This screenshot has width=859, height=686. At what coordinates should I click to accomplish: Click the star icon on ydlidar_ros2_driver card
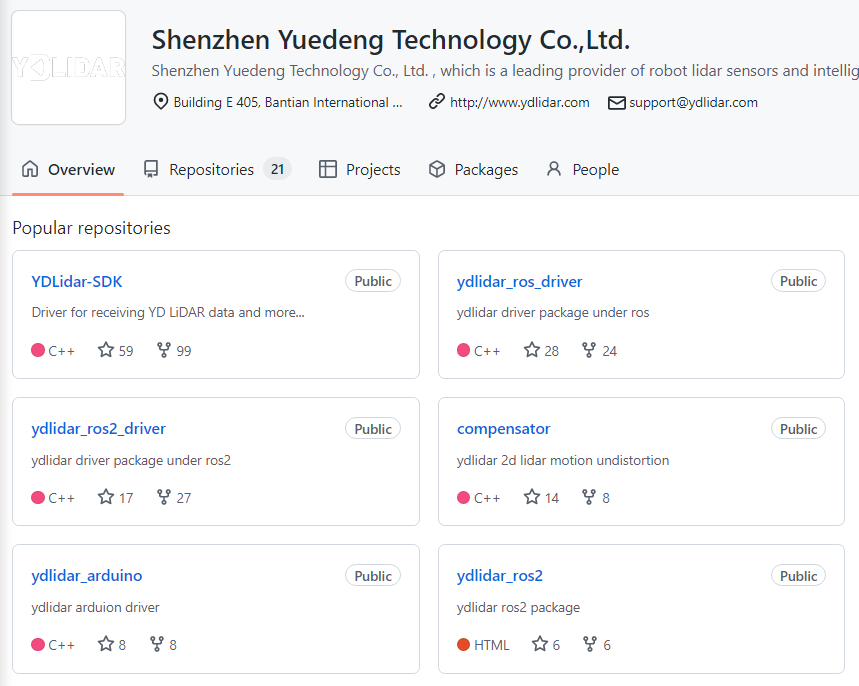106,497
